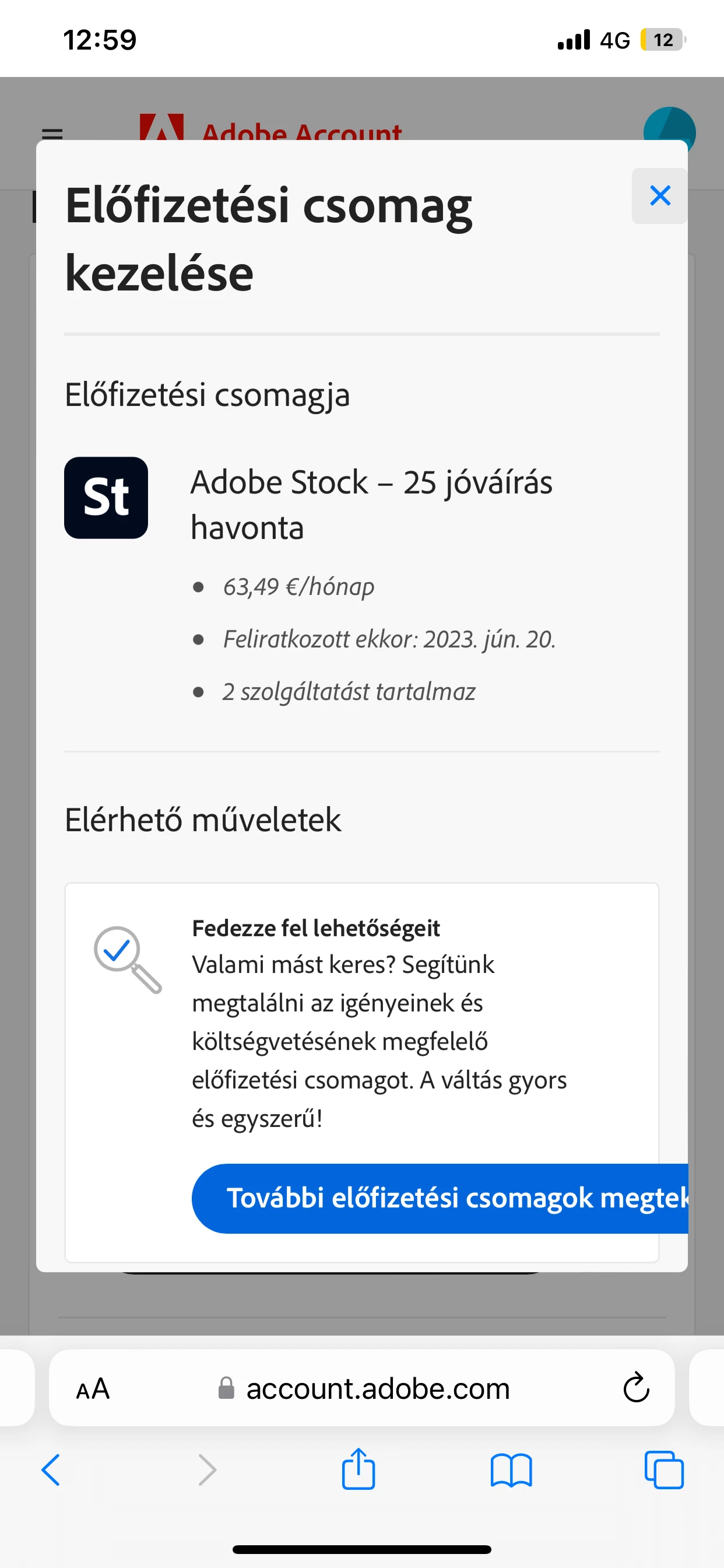Tap the Fedezze fel lehetőségeit title

316,928
